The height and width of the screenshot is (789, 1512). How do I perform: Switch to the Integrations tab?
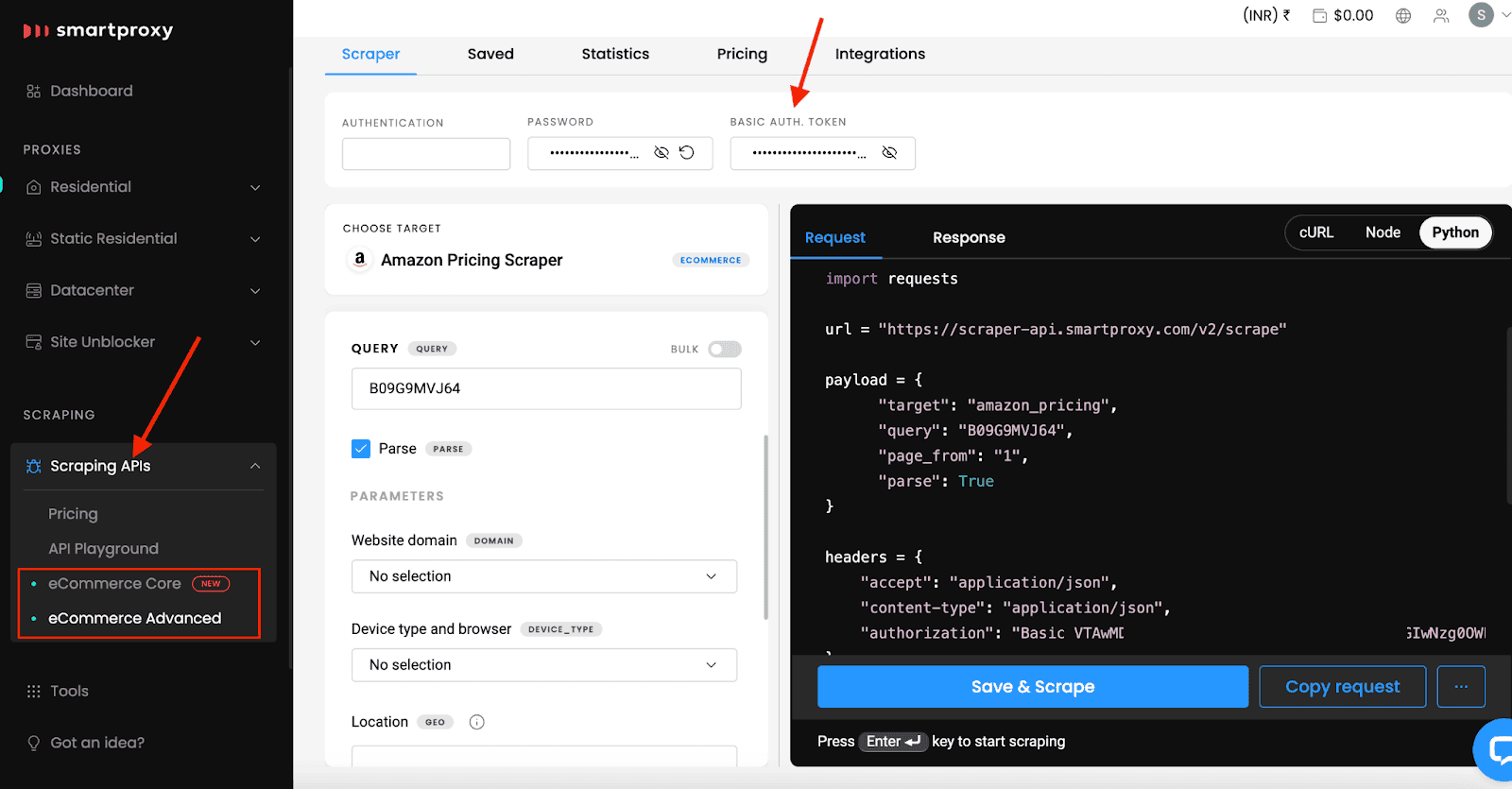click(880, 54)
